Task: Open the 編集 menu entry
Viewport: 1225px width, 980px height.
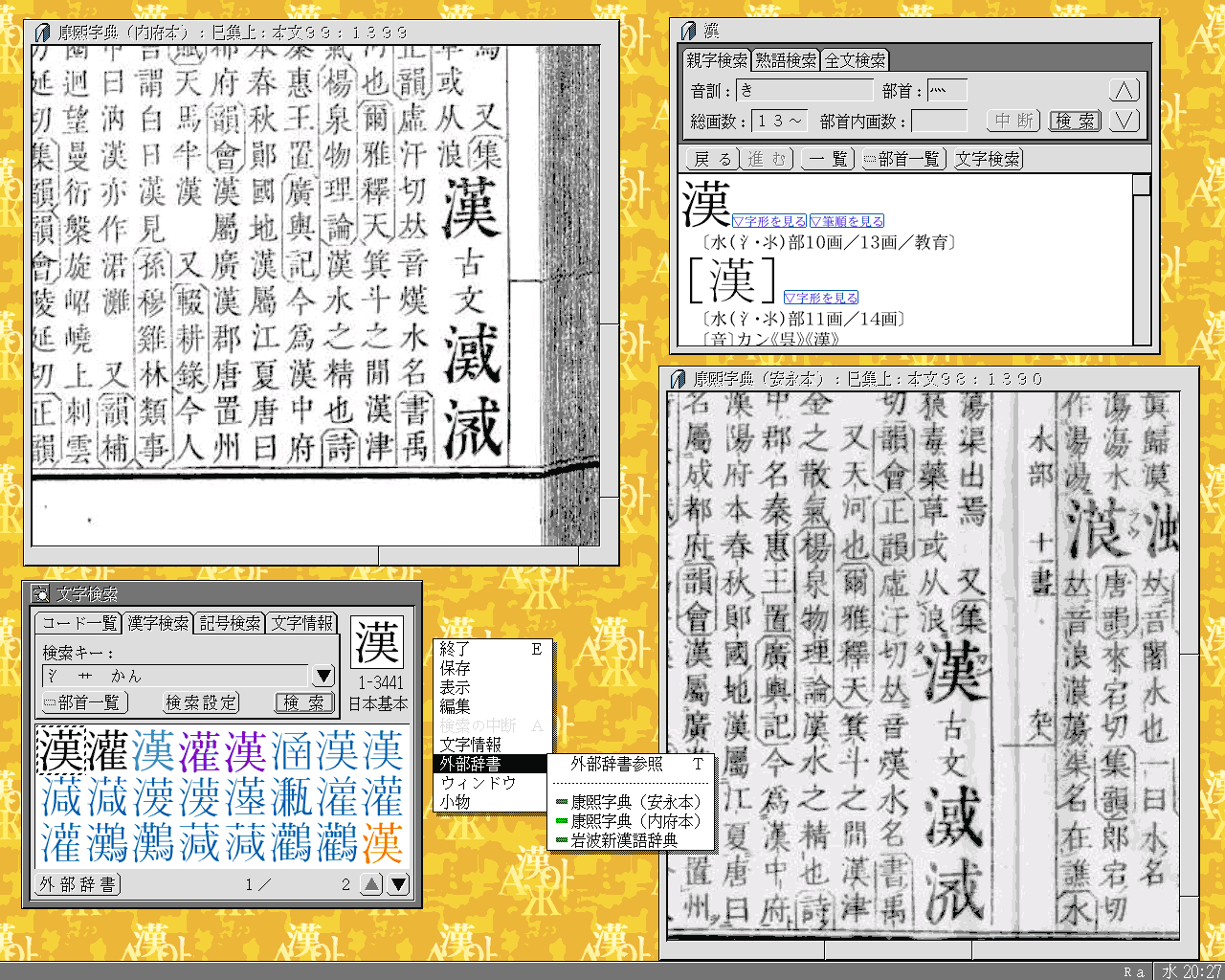Action: pos(492,706)
